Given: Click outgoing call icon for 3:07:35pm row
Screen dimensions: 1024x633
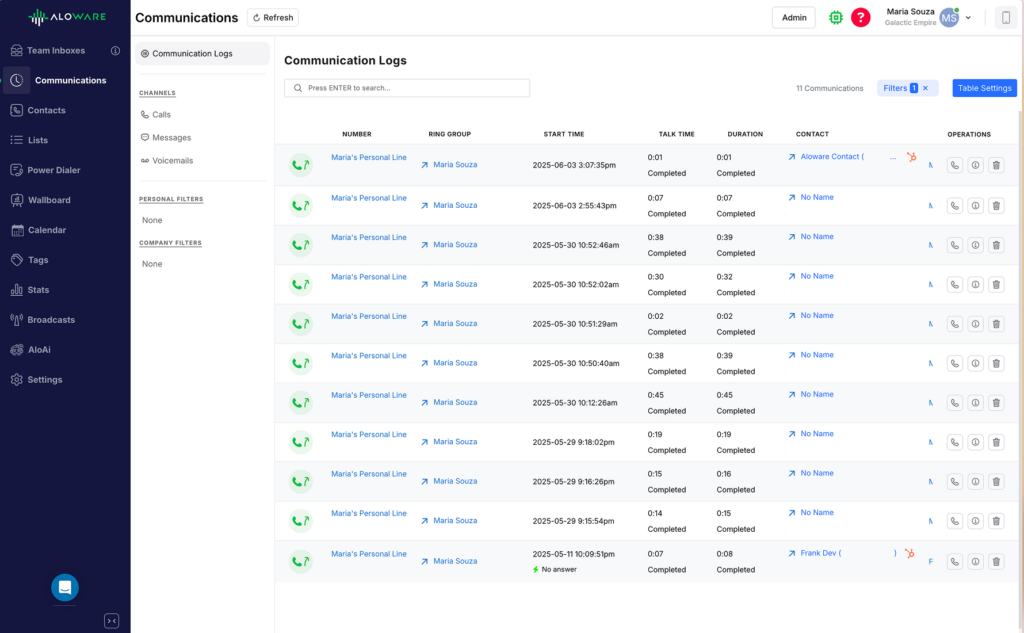Looking at the screenshot, I should 300,165.
